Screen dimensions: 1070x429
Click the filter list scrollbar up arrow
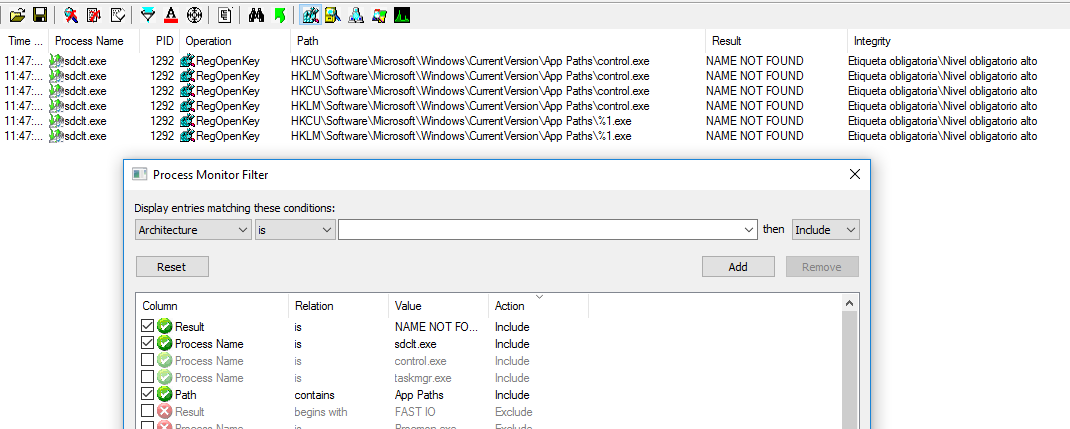(850, 303)
